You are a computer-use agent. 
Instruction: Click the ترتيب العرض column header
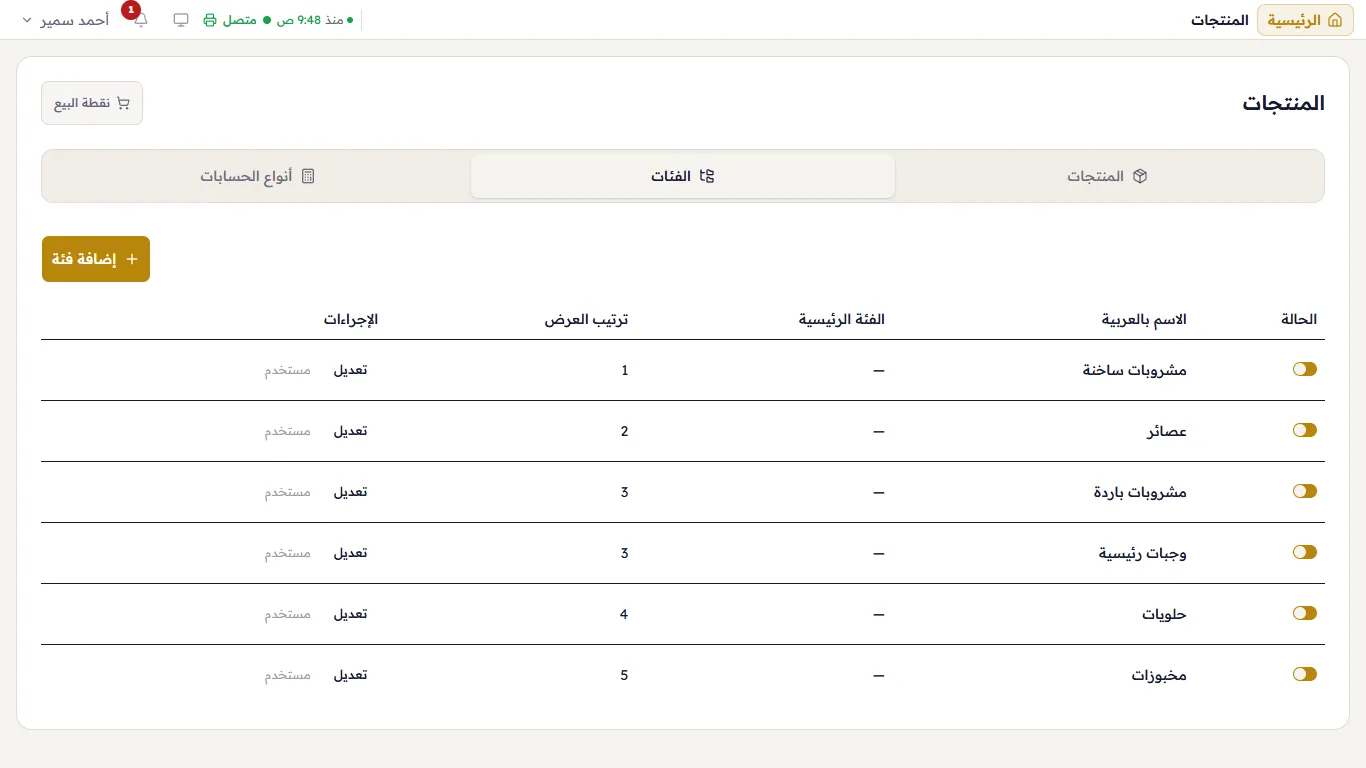pos(587,320)
